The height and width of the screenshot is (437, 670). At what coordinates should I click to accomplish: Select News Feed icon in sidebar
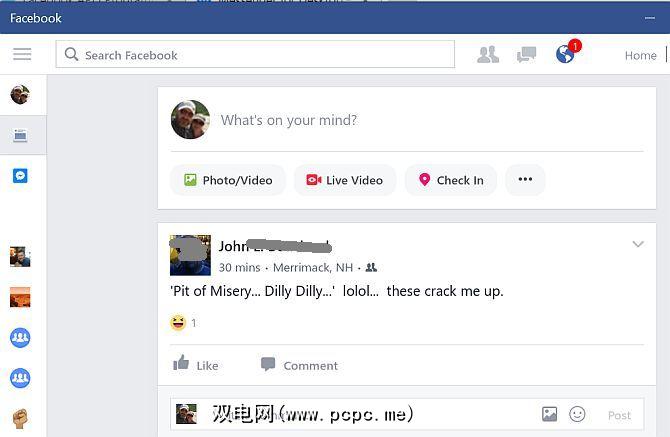pos(20,135)
